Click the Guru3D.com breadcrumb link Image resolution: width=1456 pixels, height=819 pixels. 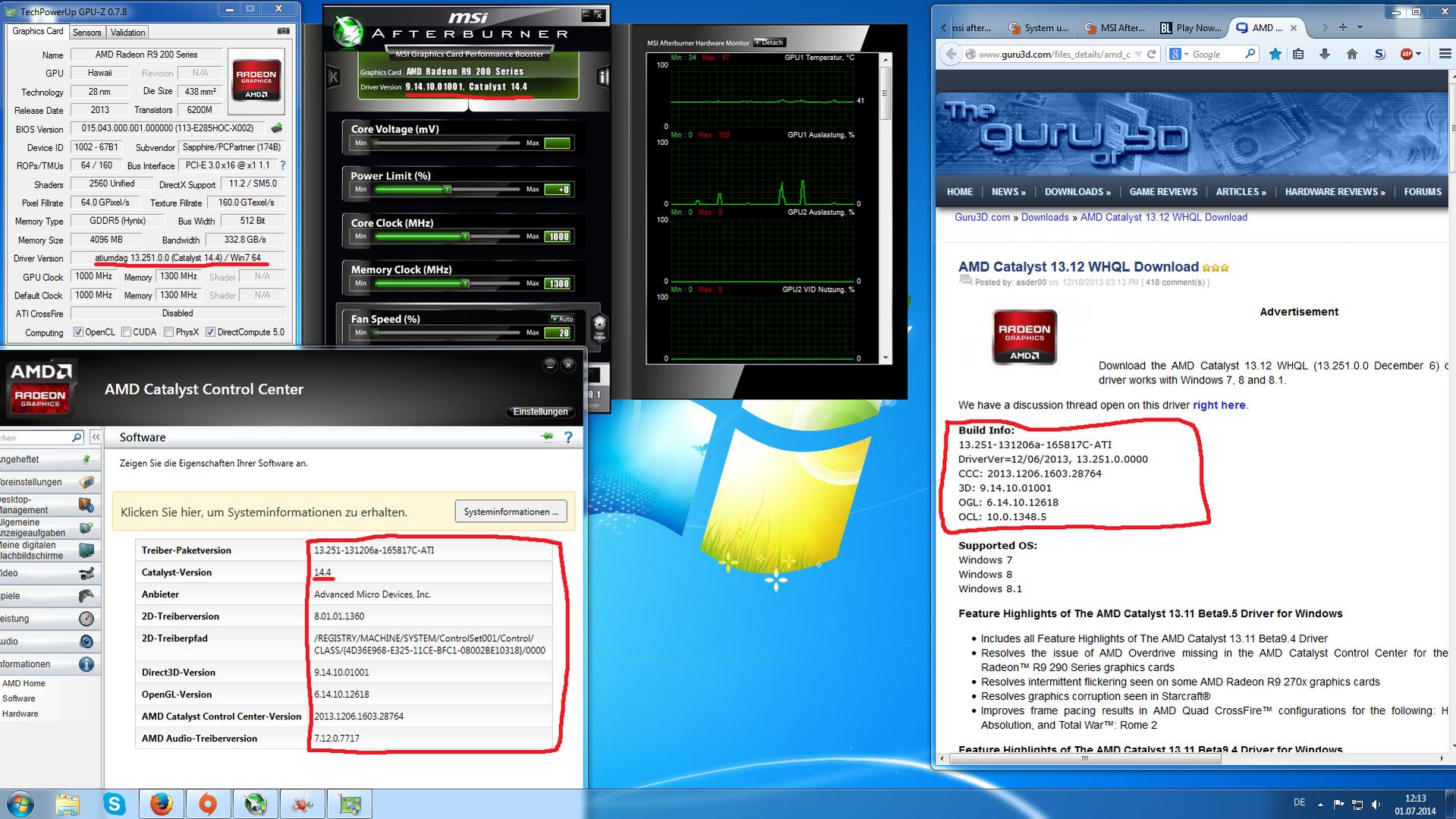(982, 217)
